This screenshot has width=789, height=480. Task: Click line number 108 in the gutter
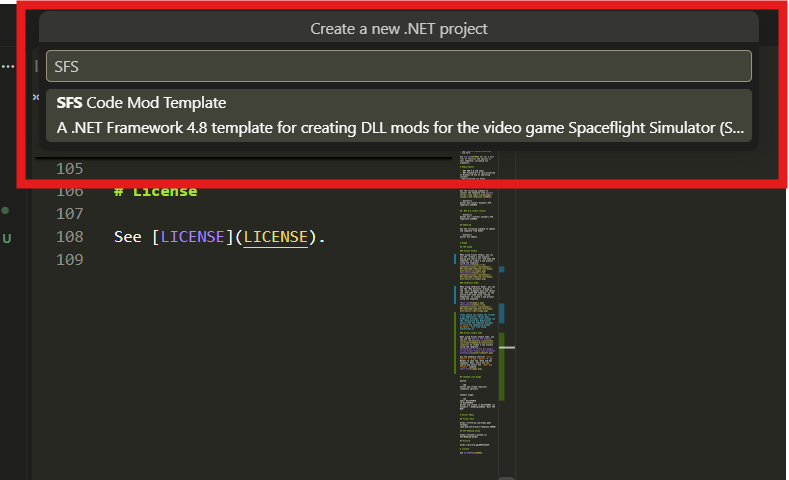tap(69, 236)
